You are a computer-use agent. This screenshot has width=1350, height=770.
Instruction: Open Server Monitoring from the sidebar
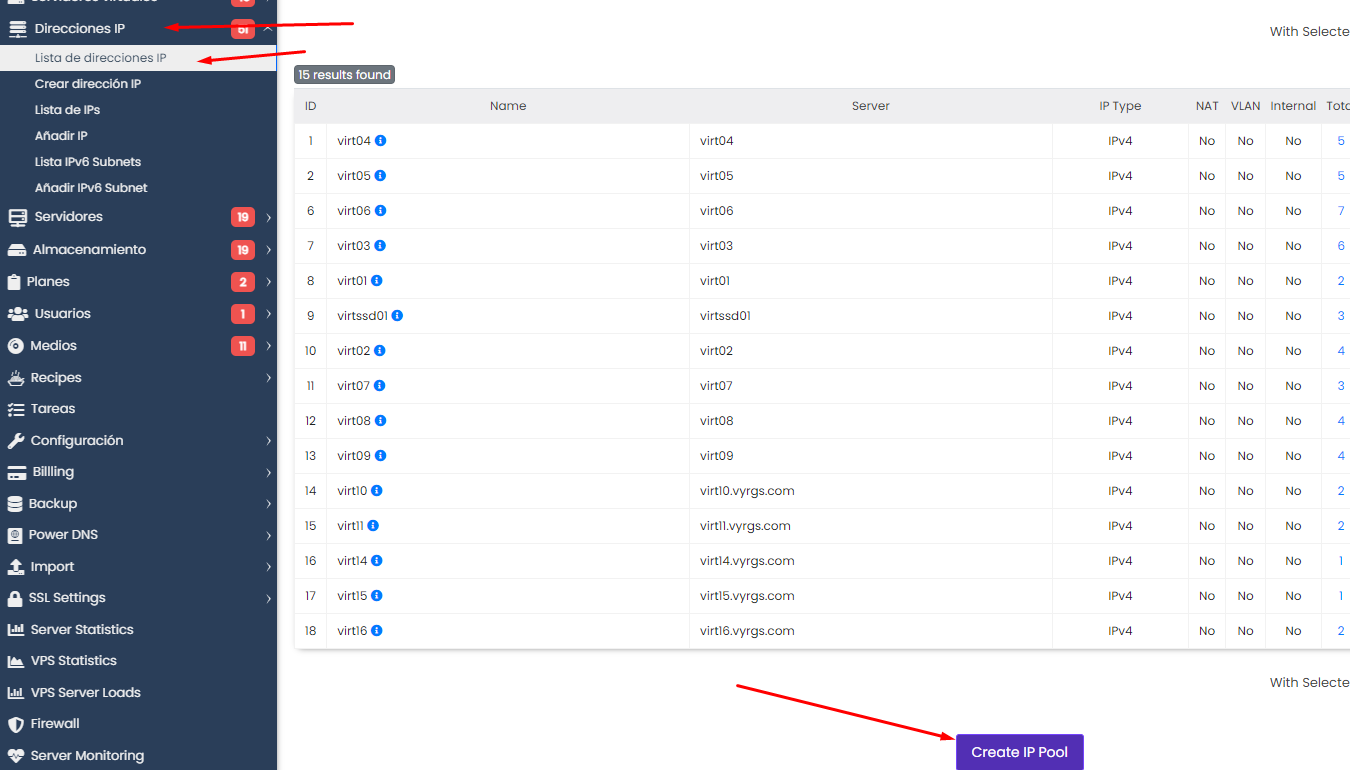87,756
